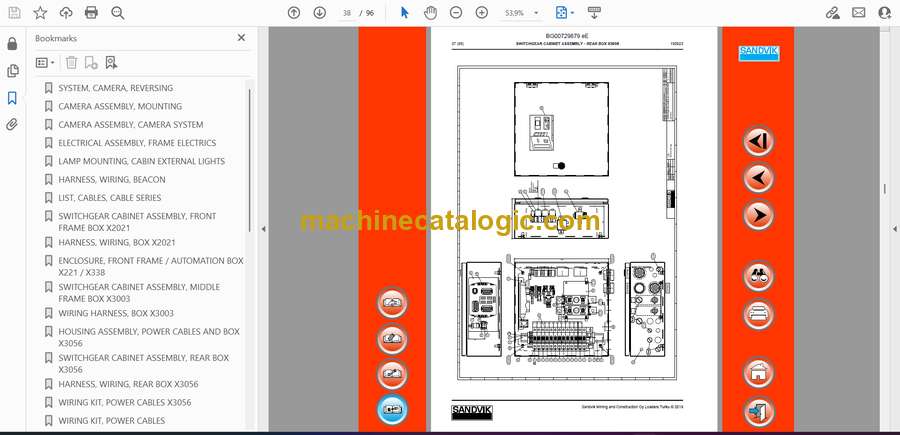Send document by email envelope icon
The width and height of the screenshot is (900, 435).
859,13
